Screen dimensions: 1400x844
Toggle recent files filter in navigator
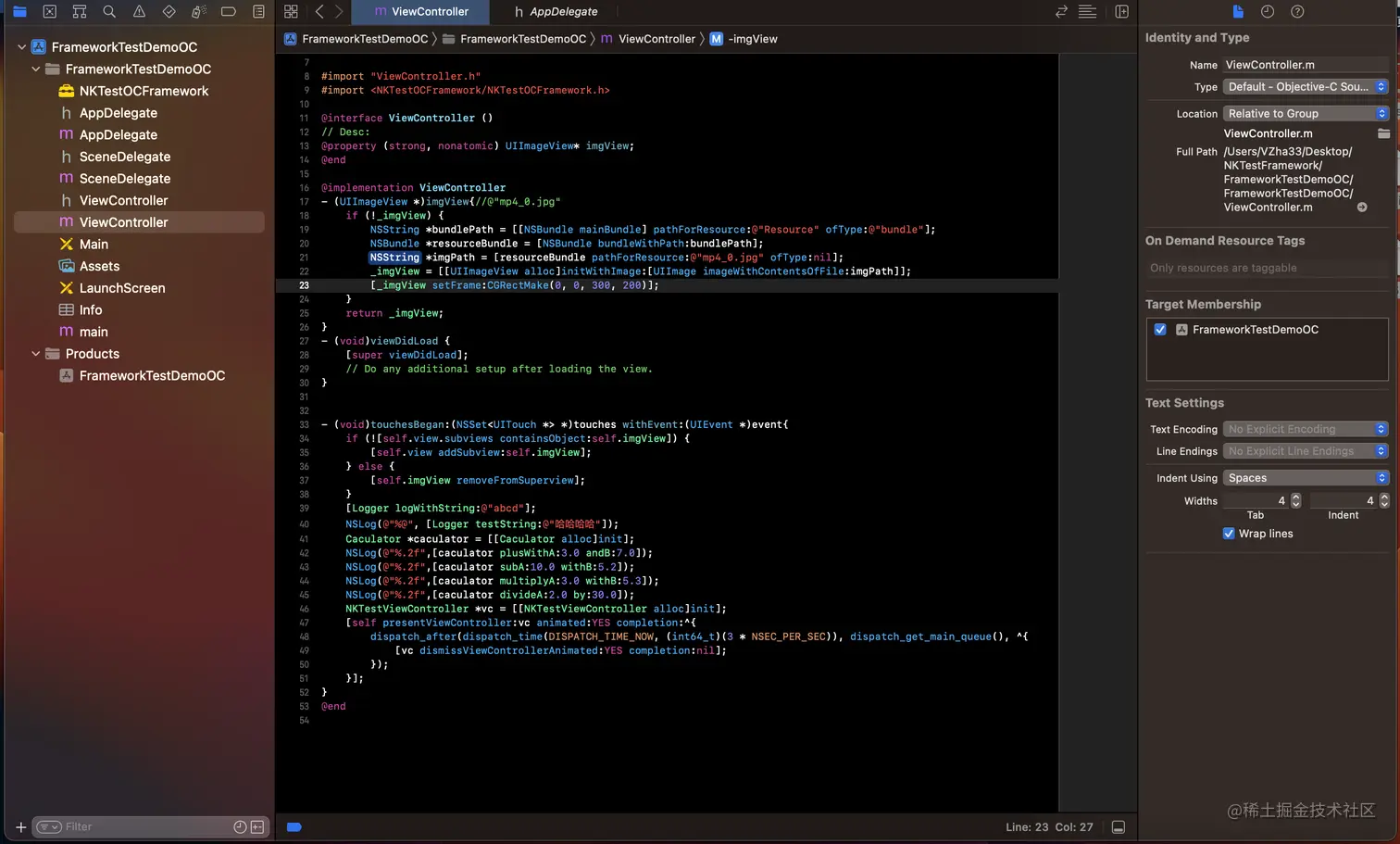pos(240,827)
